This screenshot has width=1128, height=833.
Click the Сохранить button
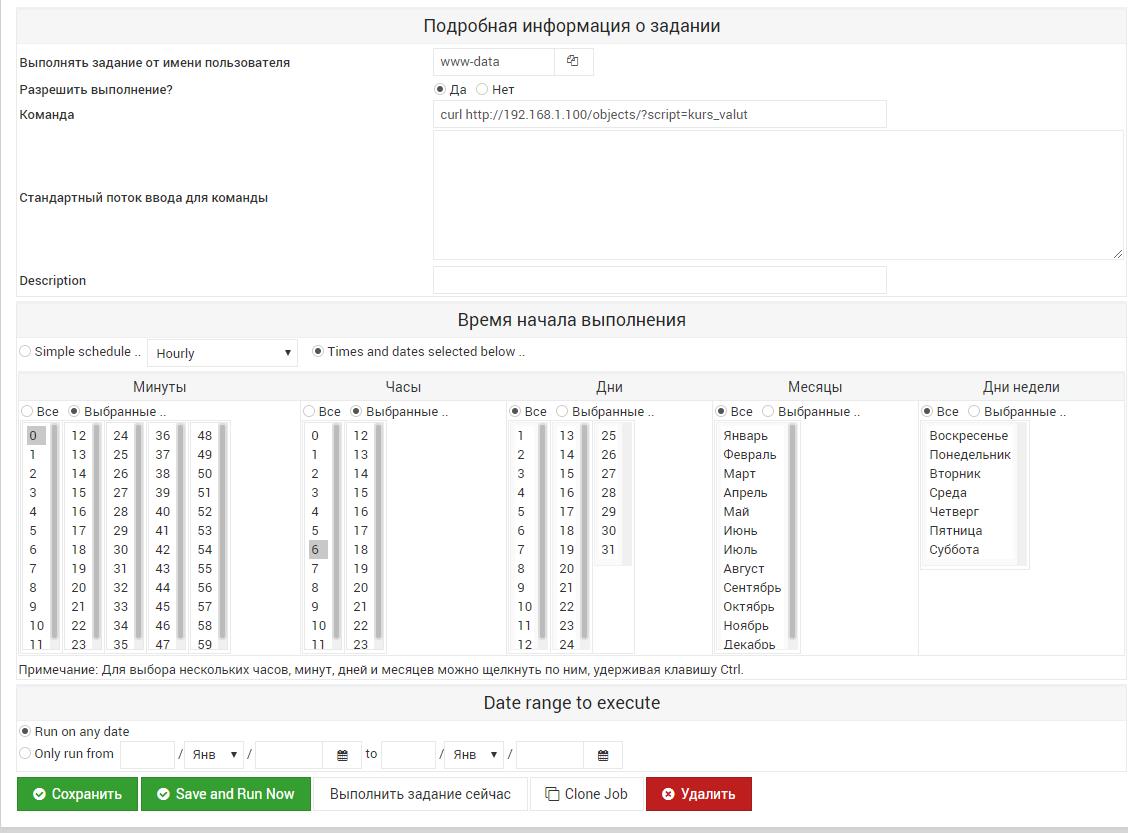click(x=77, y=794)
